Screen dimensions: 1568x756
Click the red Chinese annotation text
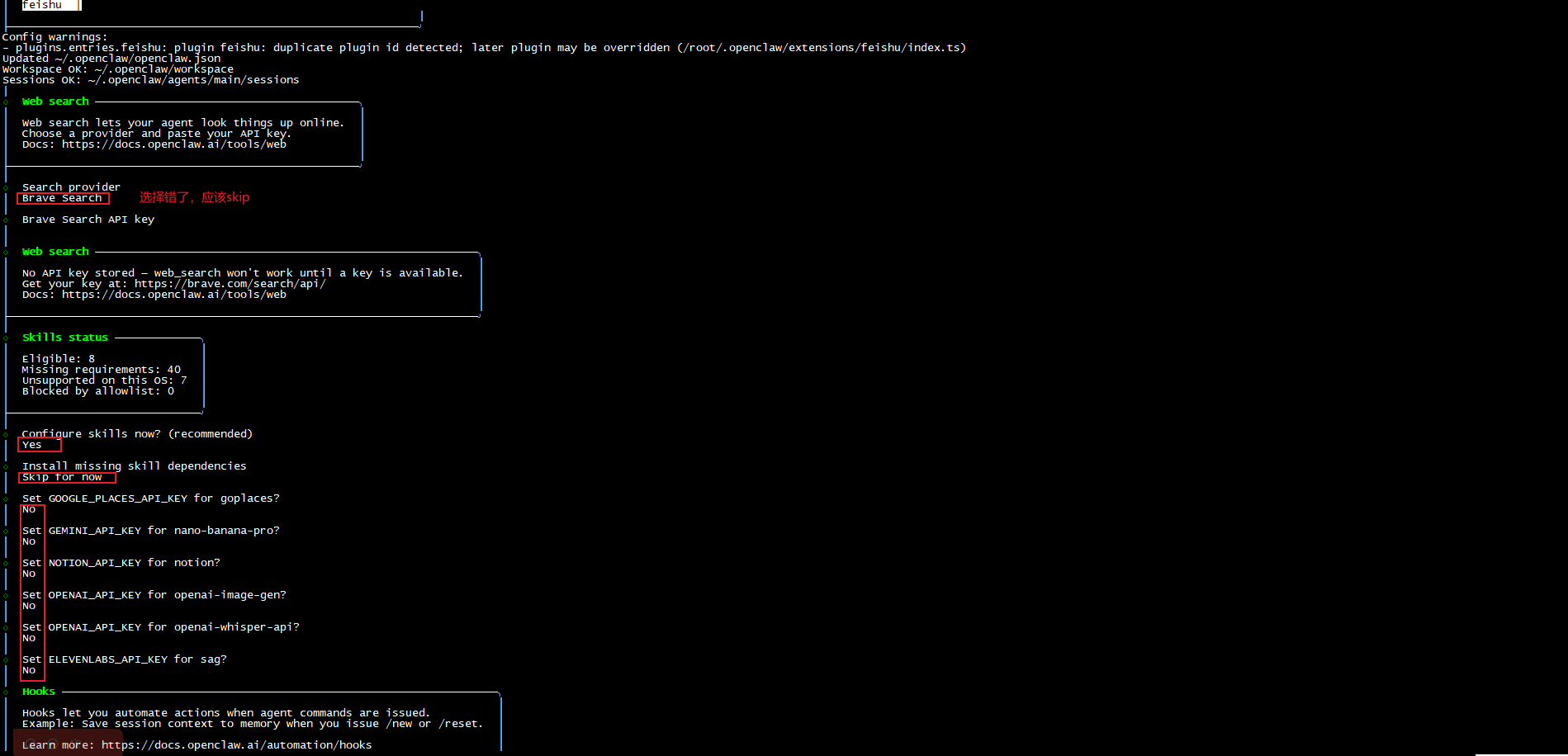click(194, 197)
